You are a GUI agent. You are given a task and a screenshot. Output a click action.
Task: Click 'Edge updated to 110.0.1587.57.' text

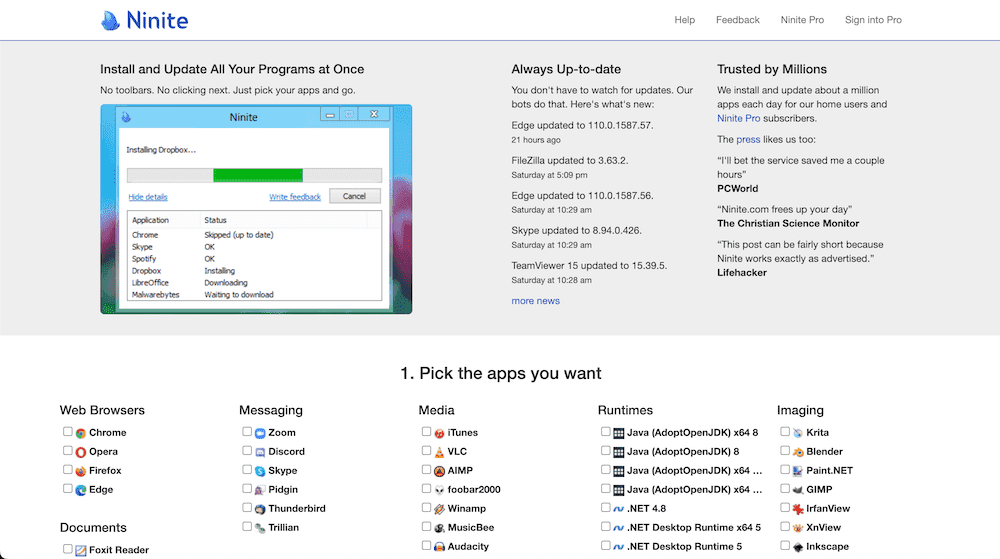(582, 126)
